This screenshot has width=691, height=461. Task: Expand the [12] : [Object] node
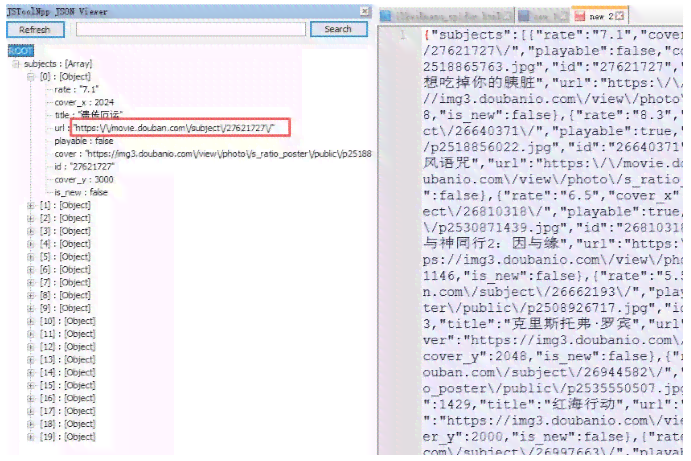(31, 347)
